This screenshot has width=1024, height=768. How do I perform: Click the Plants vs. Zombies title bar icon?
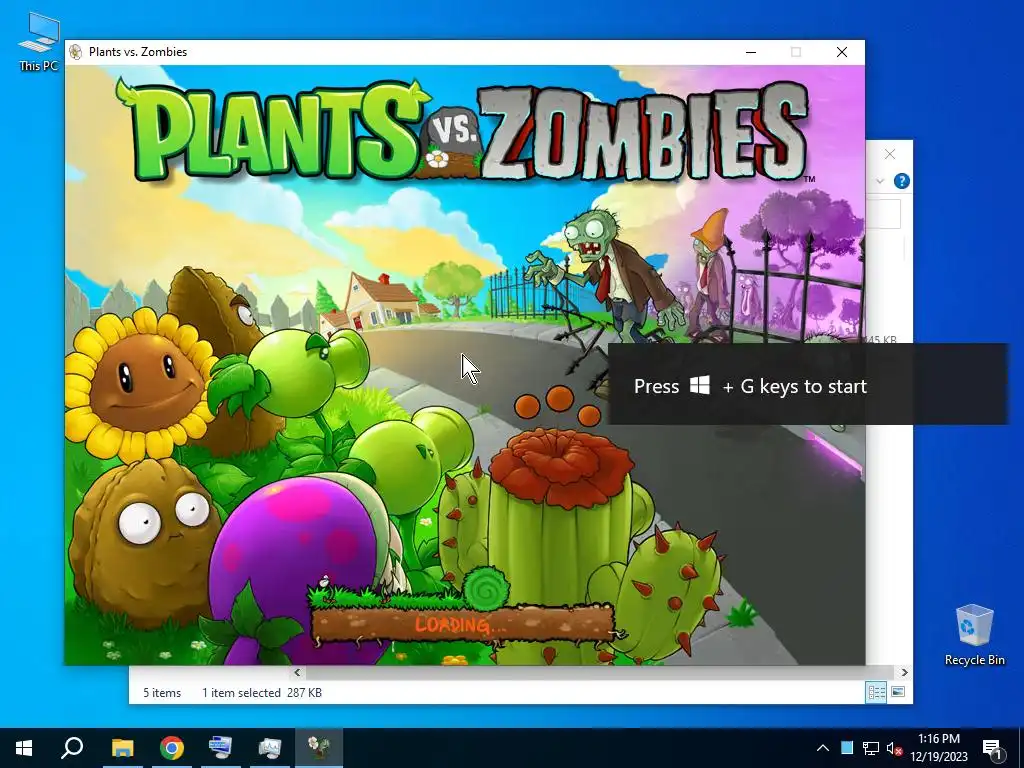tap(76, 52)
